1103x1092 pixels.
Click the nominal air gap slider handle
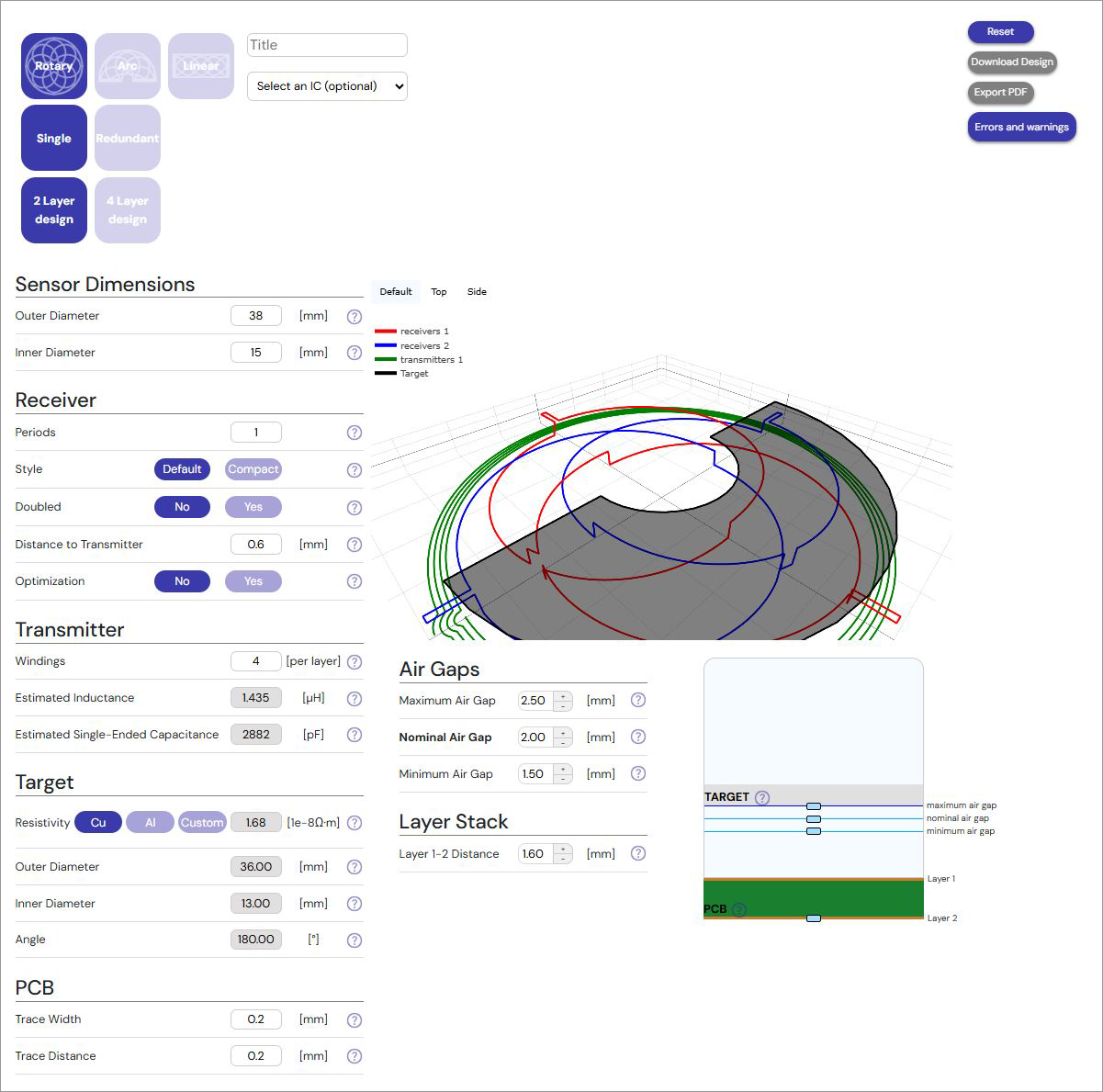(x=814, y=818)
